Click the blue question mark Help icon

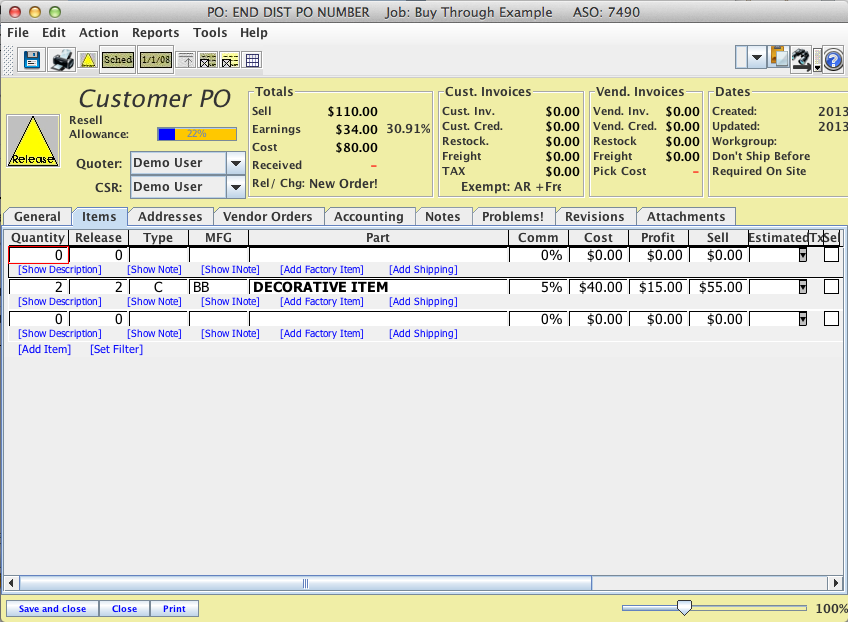[x=833, y=59]
